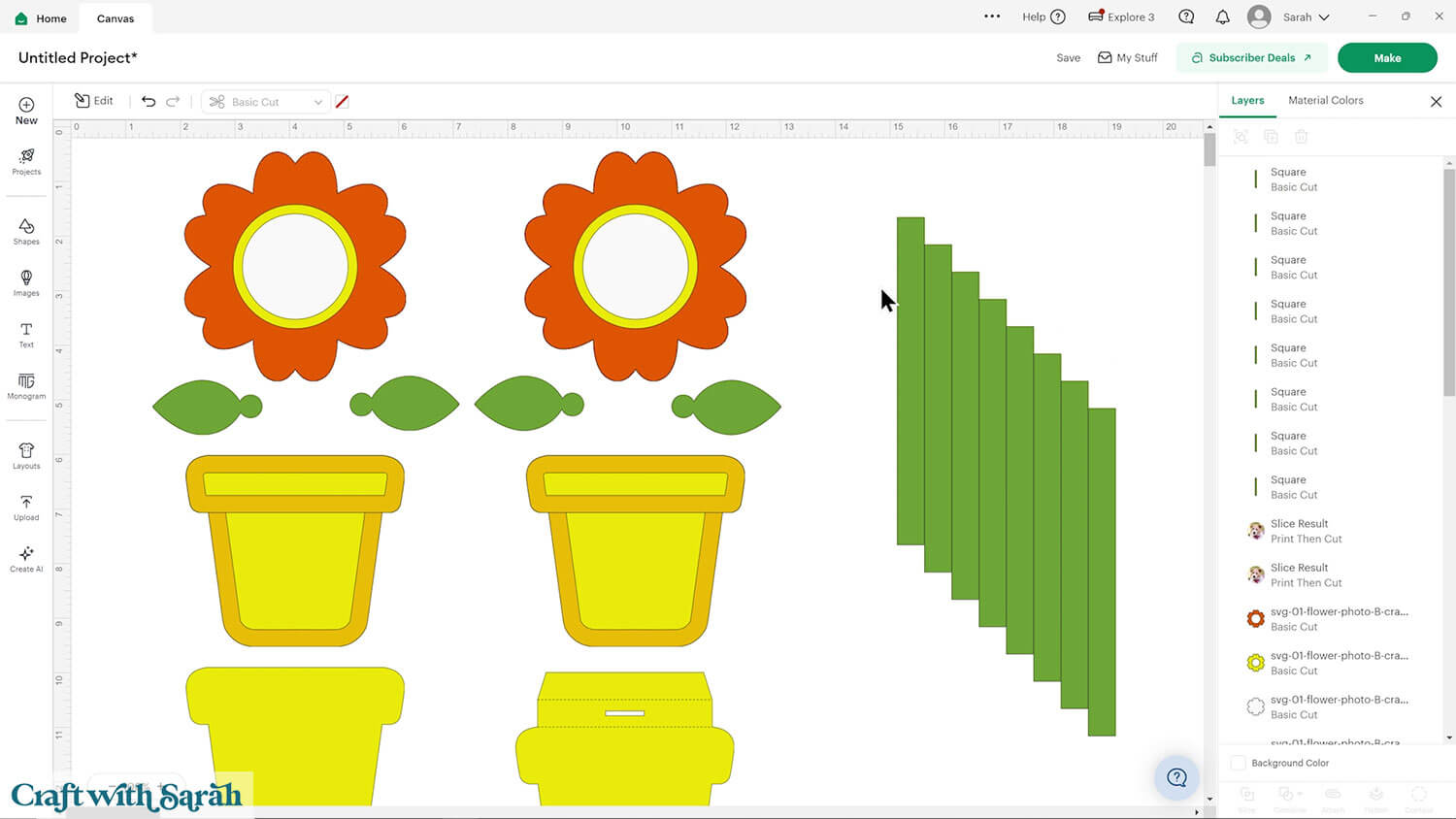Open Create AI tool
Screen dimensions: 1456x819
coord(26,558)
